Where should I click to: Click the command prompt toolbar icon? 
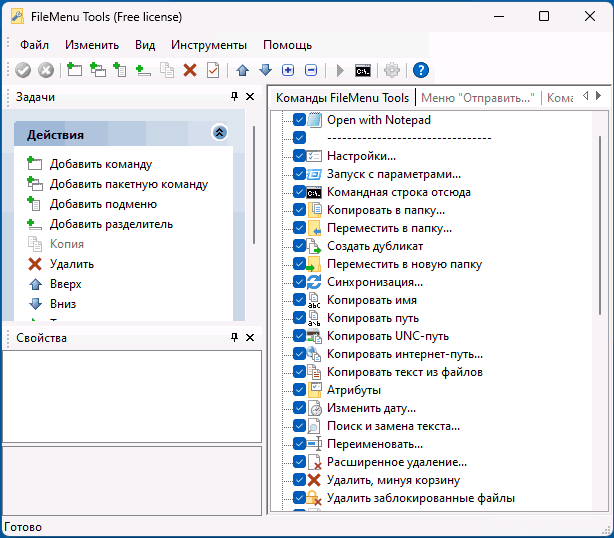[363, 71]
